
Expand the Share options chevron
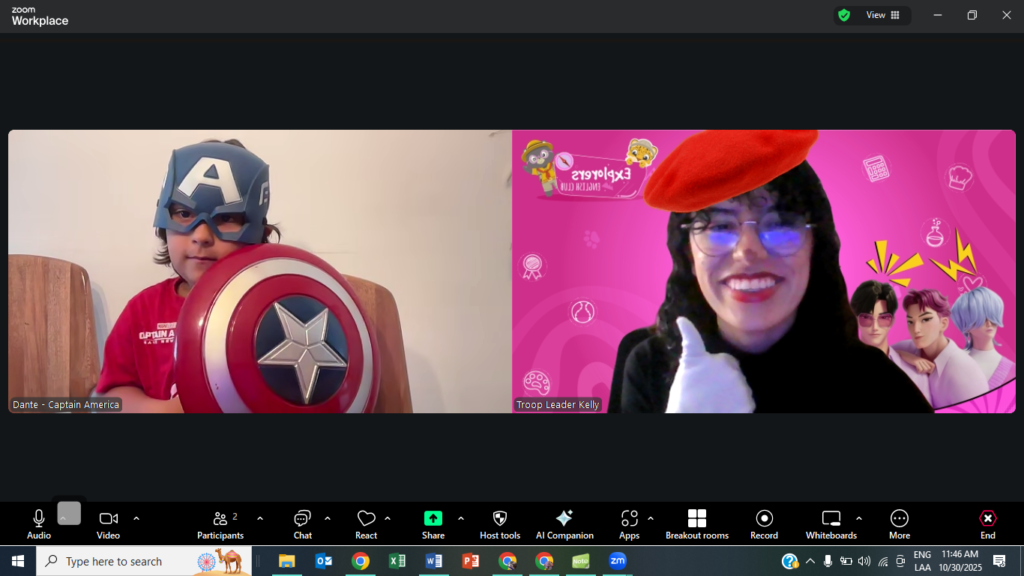coord(461,518)
